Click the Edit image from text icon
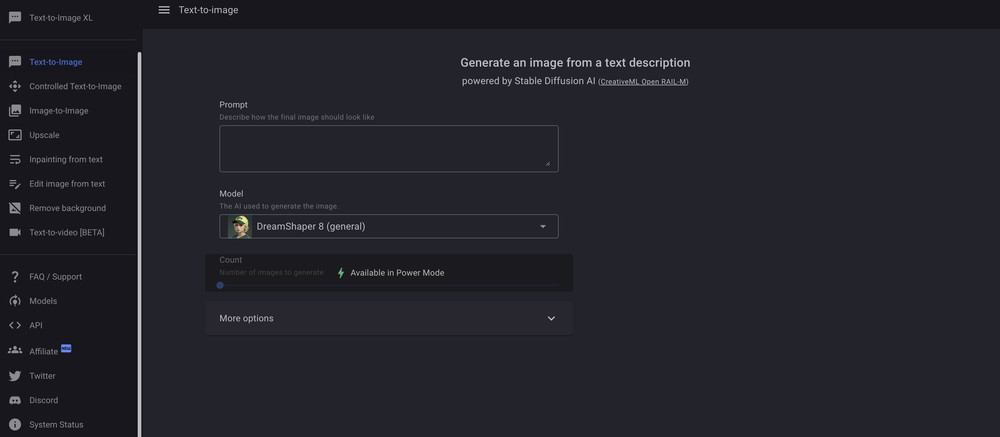1000x437 pixels. [15, 184]
